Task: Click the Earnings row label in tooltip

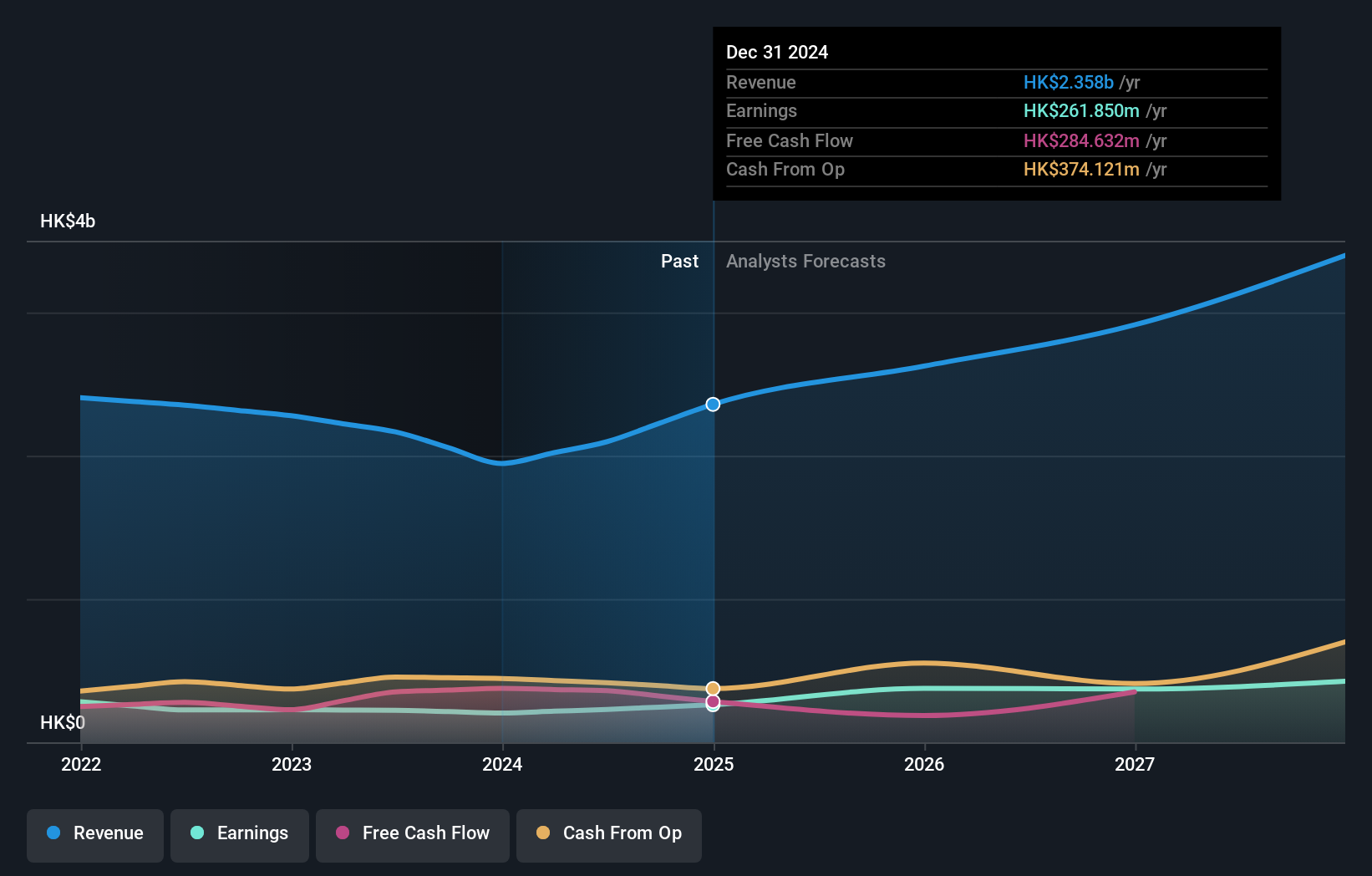Action: (761, 111)
